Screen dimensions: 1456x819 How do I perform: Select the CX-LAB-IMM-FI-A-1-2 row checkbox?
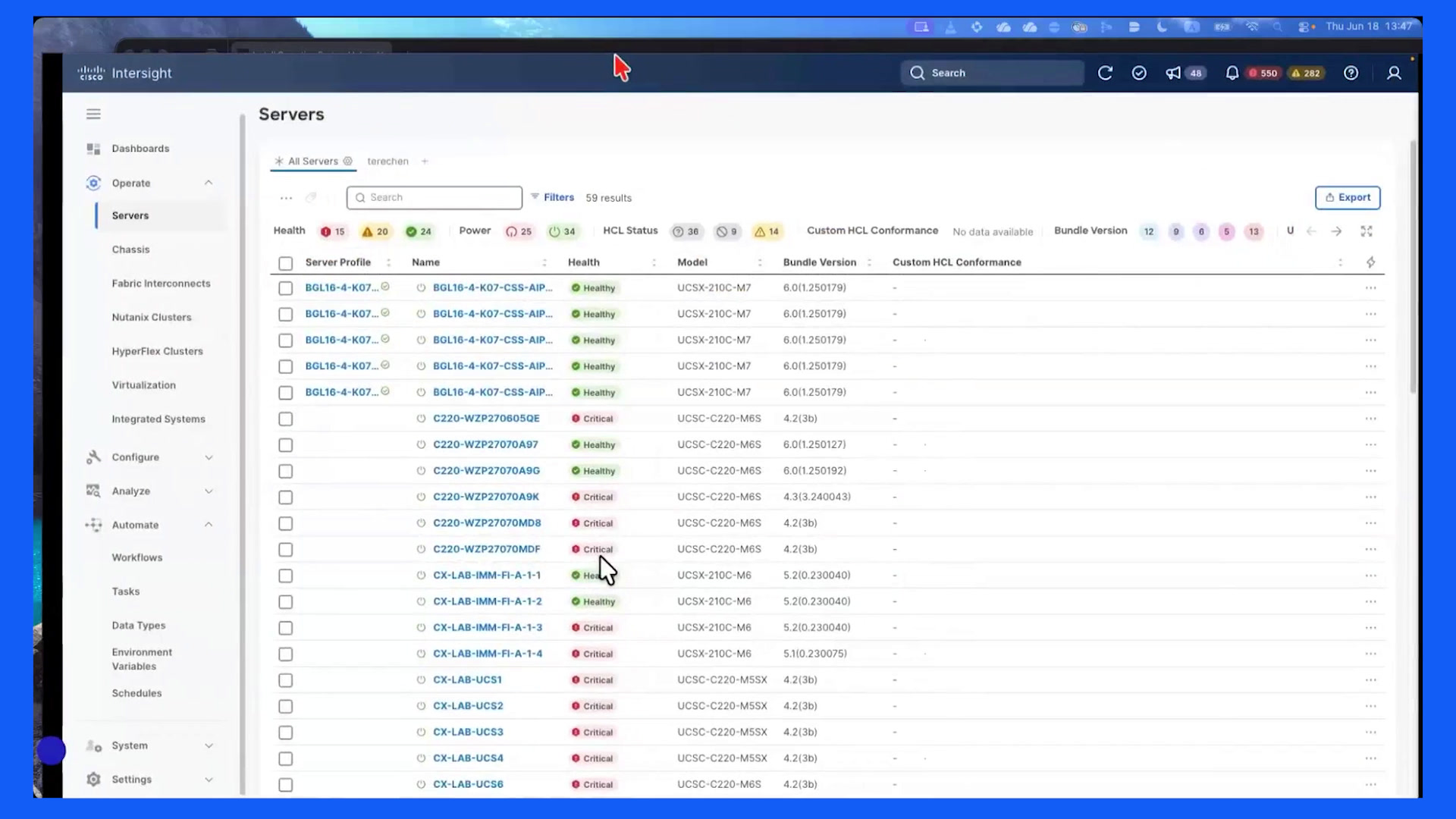click(285, 602)
